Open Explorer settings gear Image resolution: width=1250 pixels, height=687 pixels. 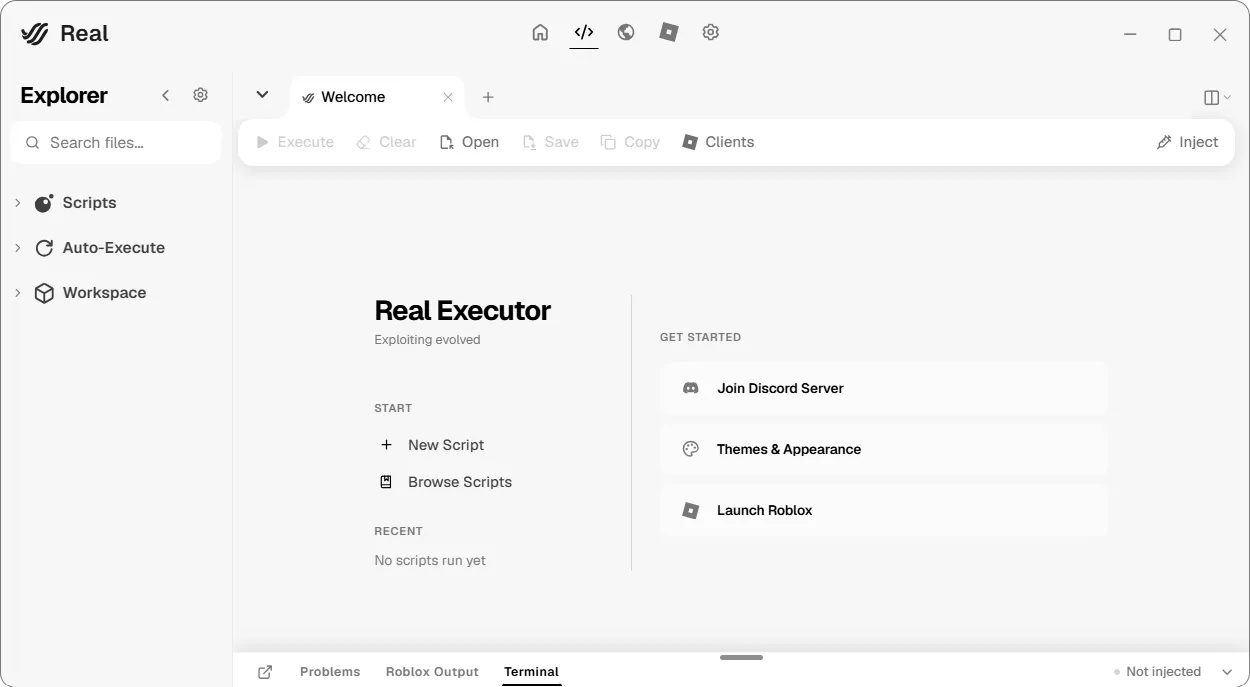click(200, 95)
